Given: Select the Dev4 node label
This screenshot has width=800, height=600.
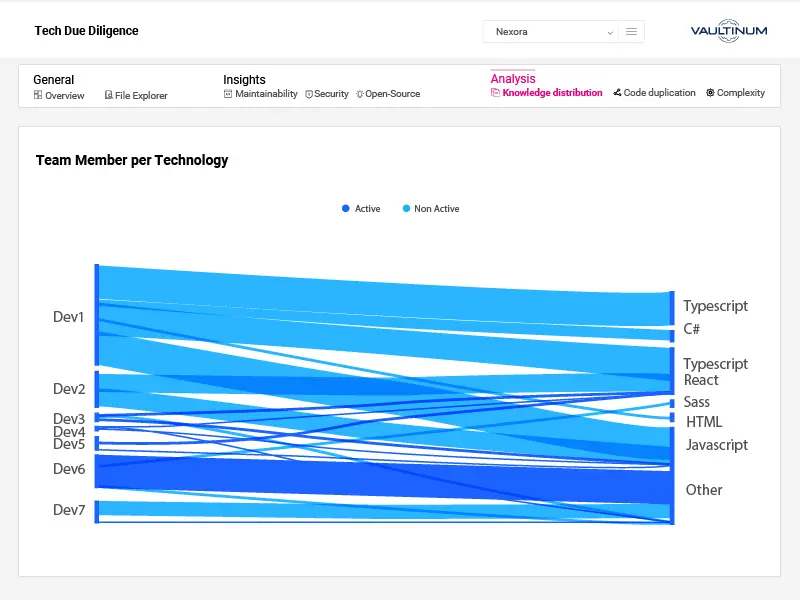Looking at the screenshot, I should (69, 432).
